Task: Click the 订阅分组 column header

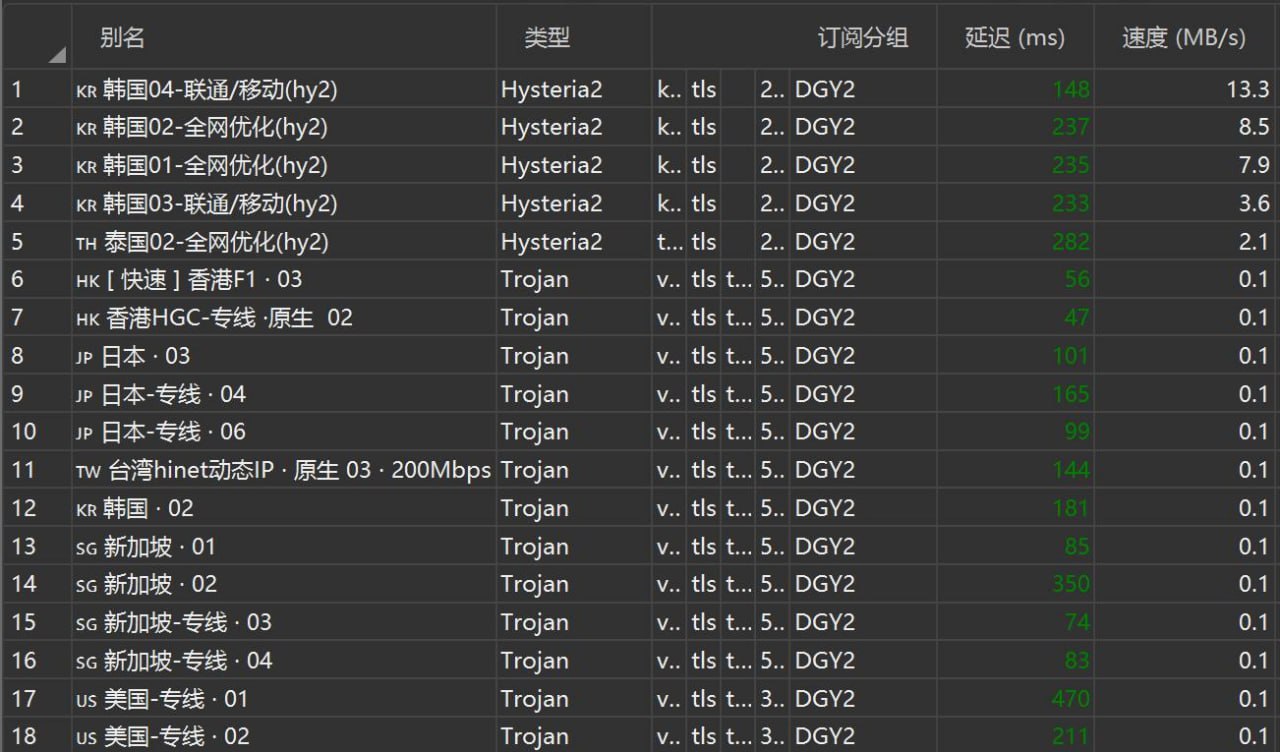Action: coord(862,38)
